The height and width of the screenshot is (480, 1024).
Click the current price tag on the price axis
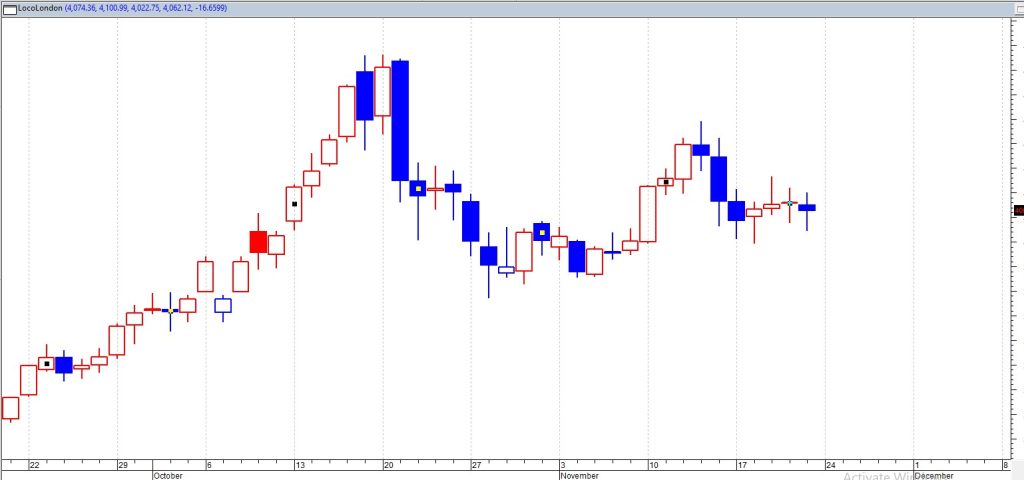(1018, 210)
